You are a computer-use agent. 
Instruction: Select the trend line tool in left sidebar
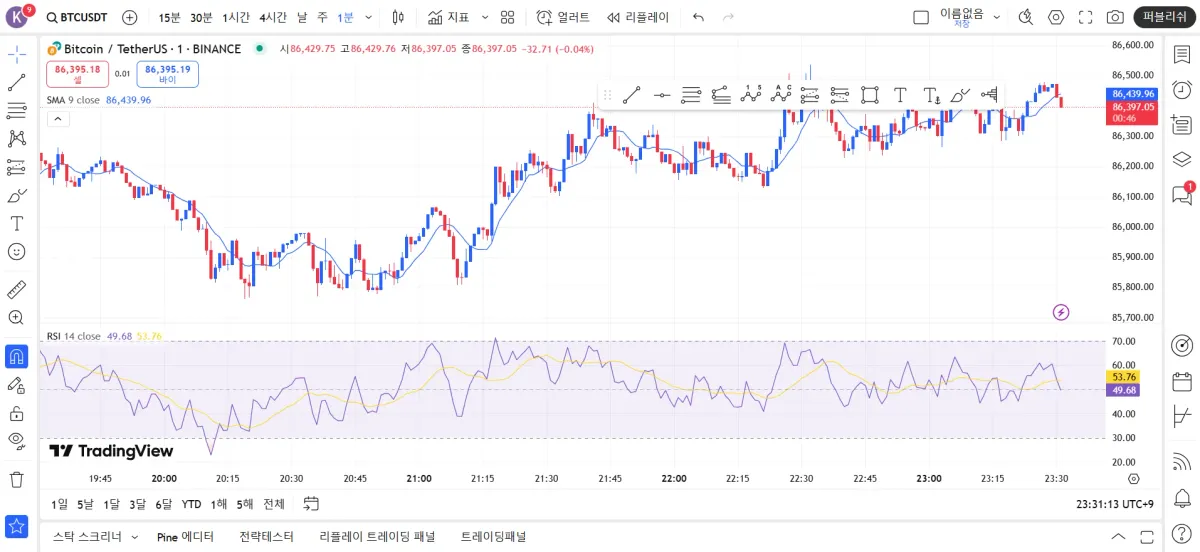[16, 83]
